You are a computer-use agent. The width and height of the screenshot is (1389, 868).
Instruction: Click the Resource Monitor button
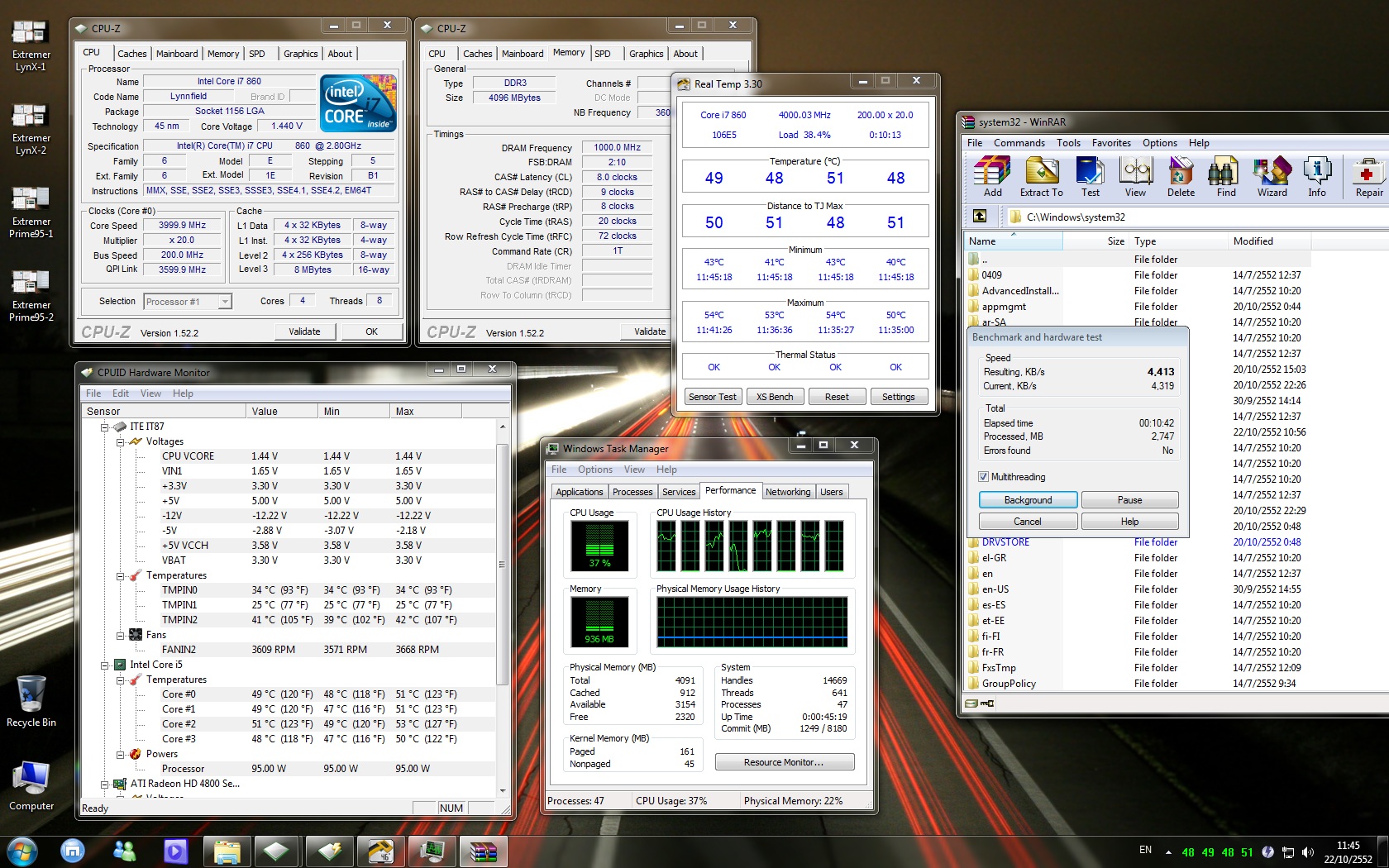(x=784, y=762)
